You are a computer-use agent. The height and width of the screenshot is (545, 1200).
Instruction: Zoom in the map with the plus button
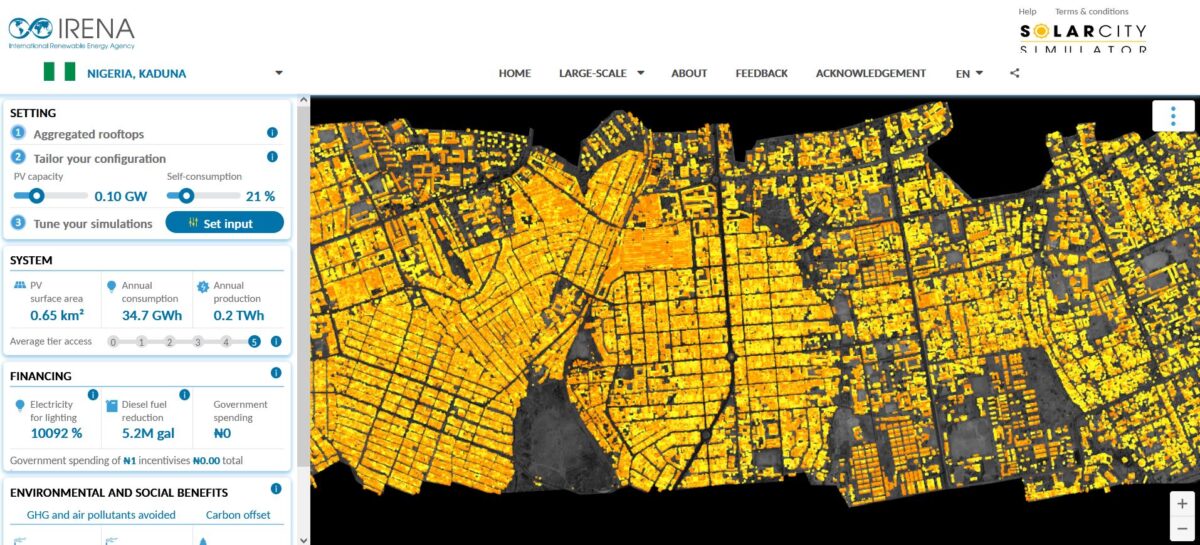[x=1182, y=504]
